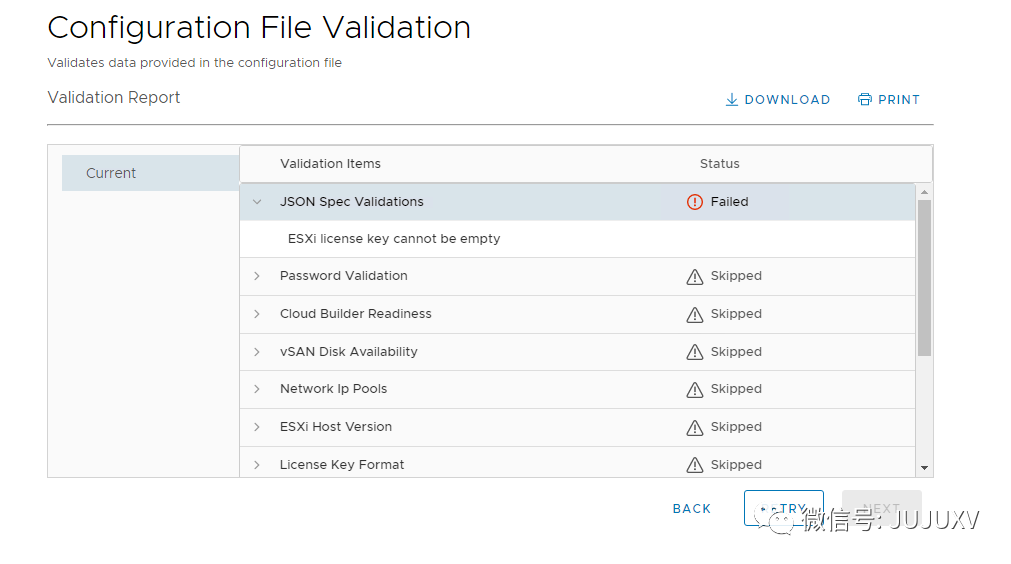Click vSAN Disk Availability warning triangle
The width and height of the screenshot is (1011, 564).
click(695, 352)
